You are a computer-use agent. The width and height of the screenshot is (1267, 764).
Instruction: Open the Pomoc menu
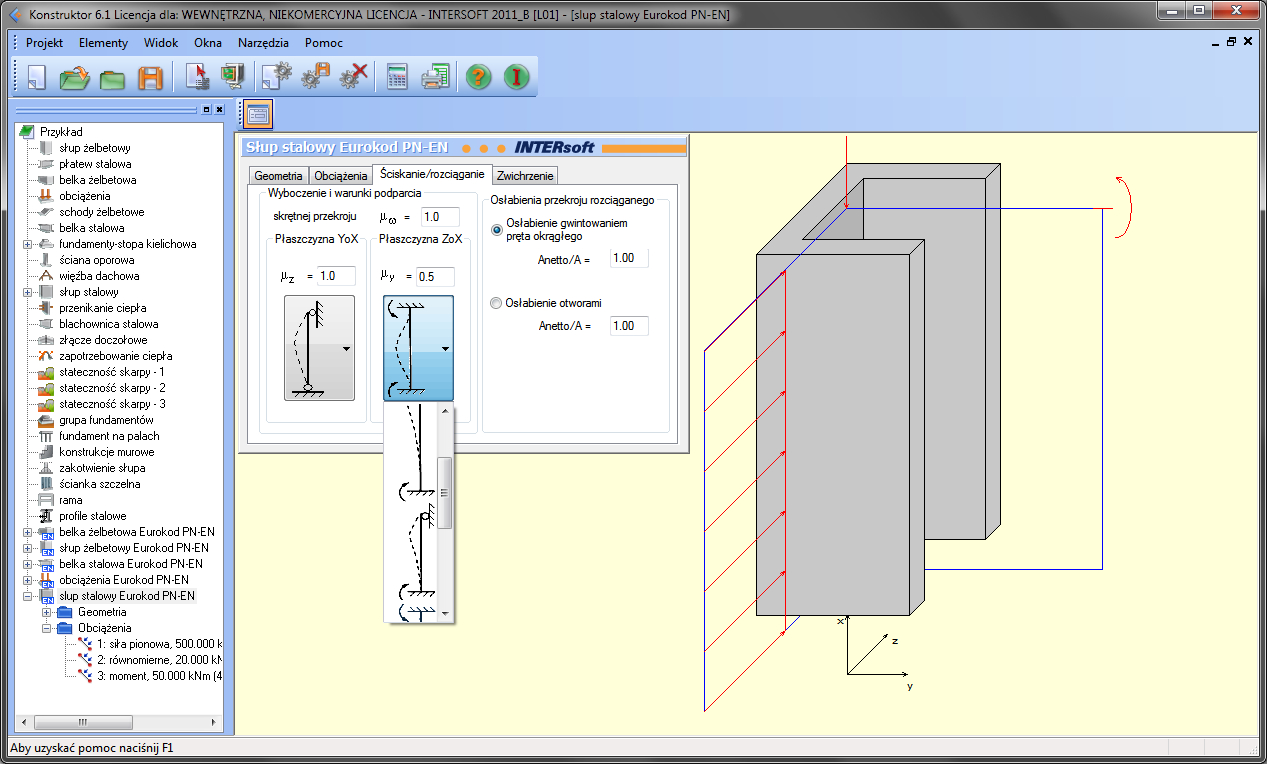[324, 43]
